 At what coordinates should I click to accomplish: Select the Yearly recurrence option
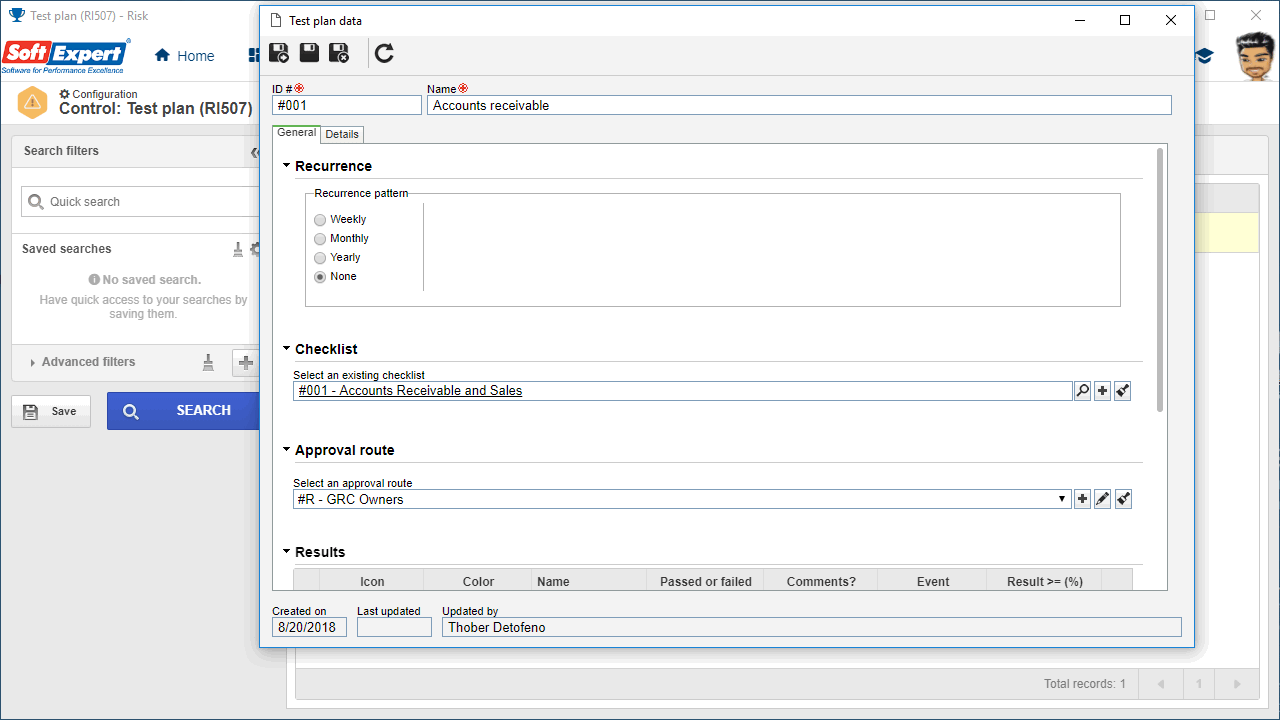point(320,257)
